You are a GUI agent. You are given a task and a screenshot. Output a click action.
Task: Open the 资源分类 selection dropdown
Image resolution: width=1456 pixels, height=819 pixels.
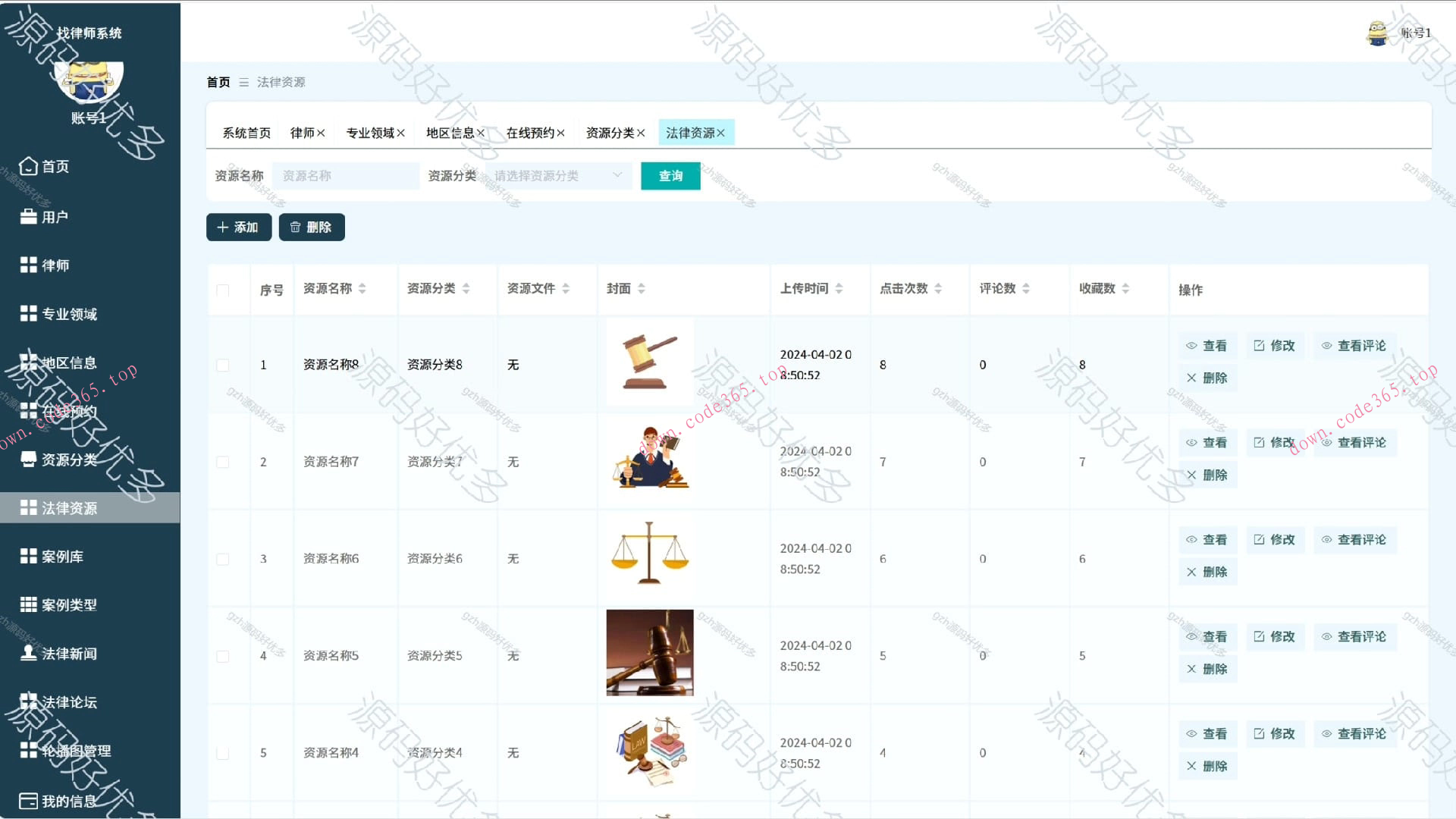pos(559,176)
